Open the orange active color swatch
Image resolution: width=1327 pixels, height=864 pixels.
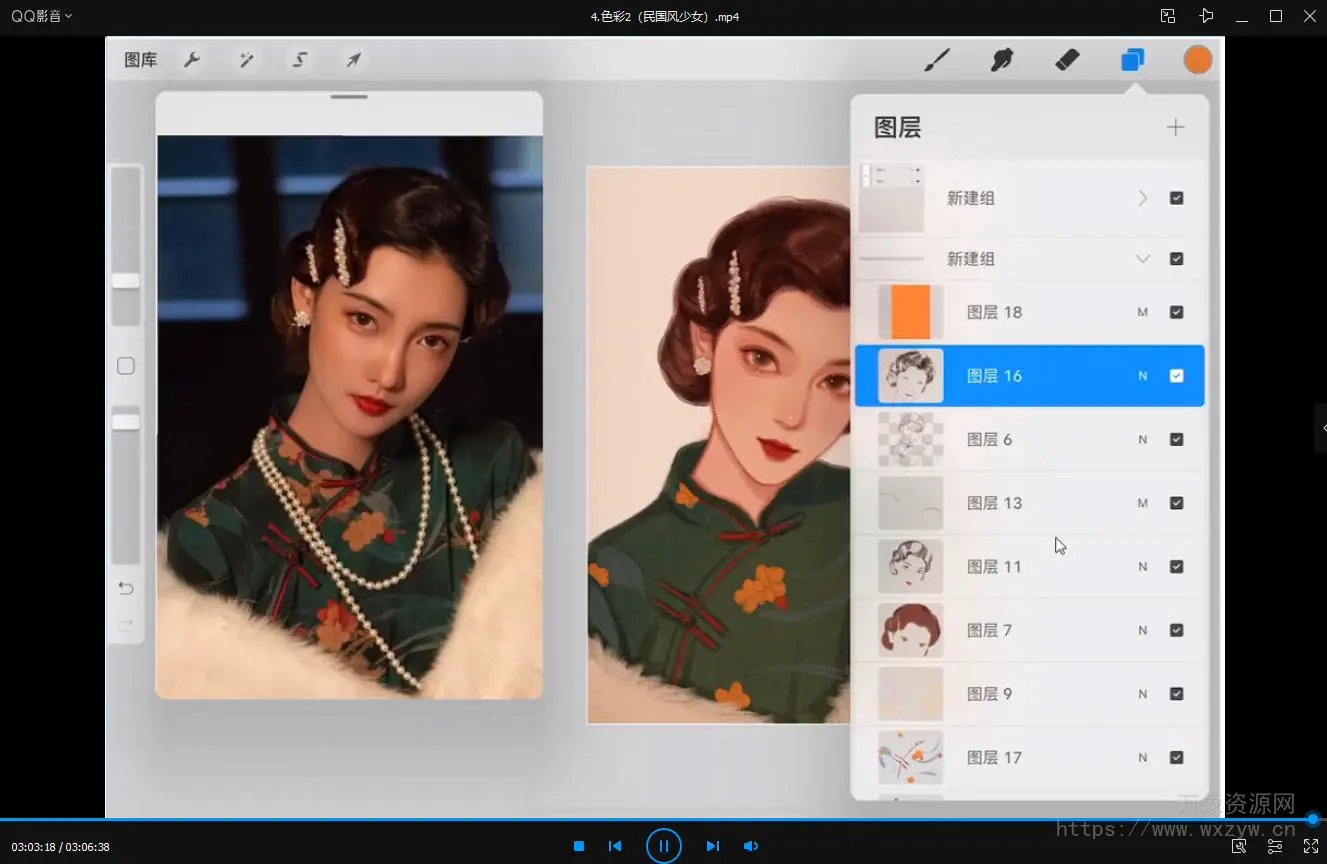1197,60
